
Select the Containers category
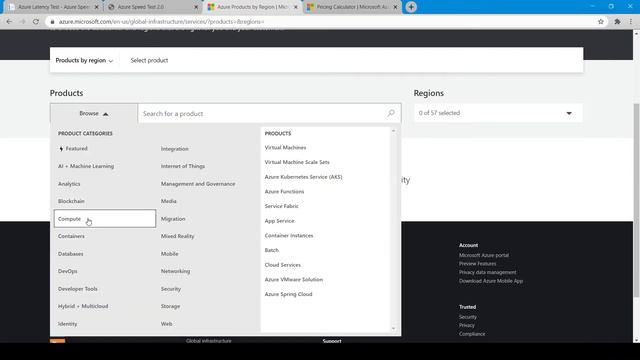(71, 236)
